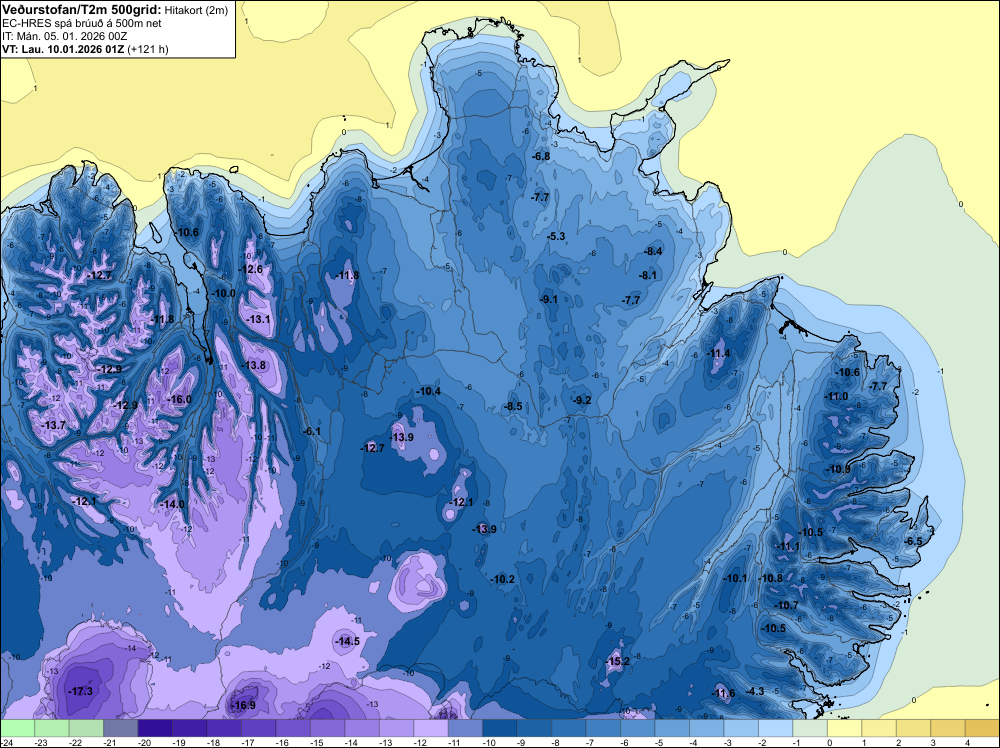1000x748 pixels.
Task: Select the -13.7 temperature label
Action: 54,425
